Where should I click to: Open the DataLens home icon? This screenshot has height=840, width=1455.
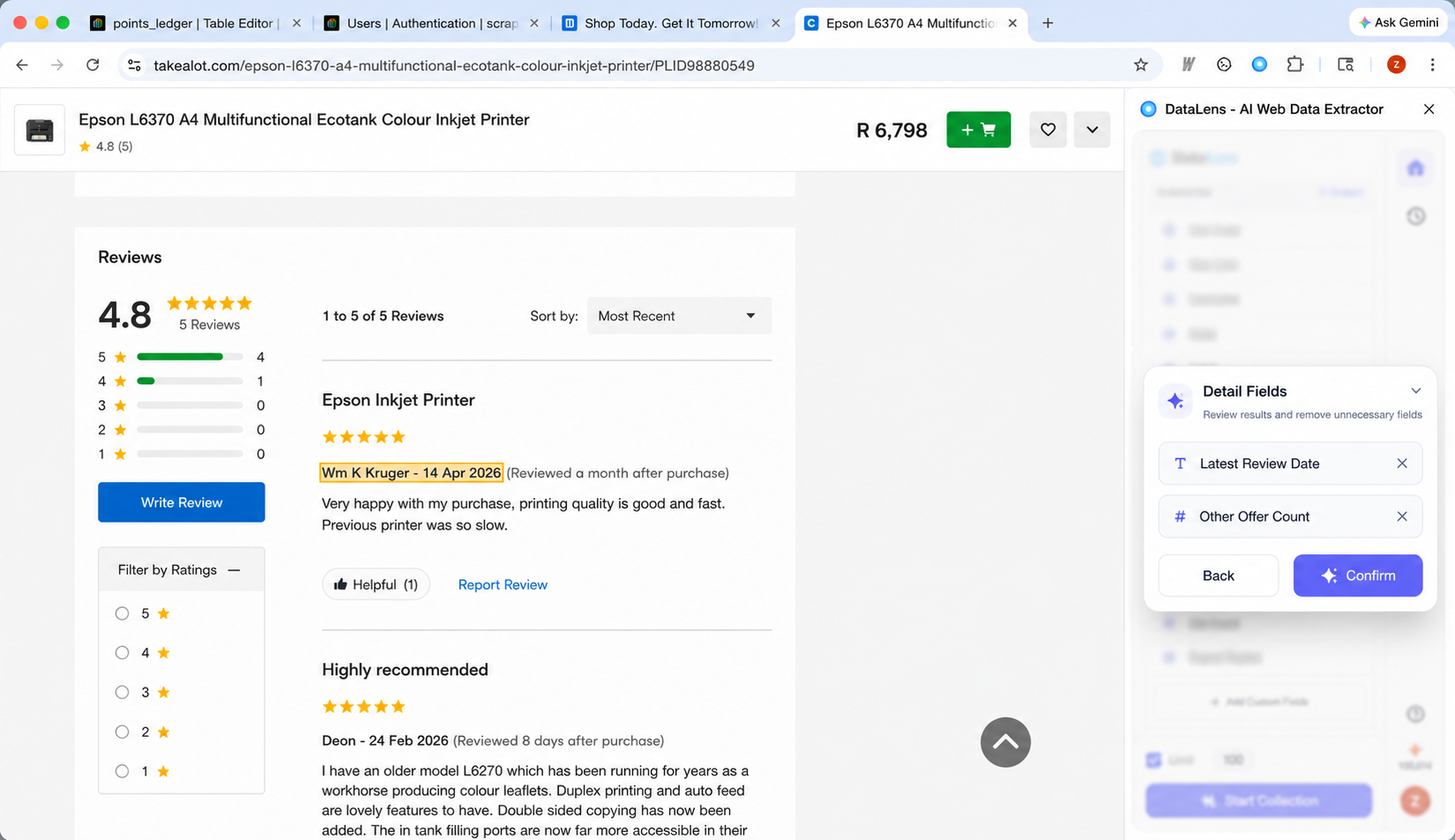1415,168
